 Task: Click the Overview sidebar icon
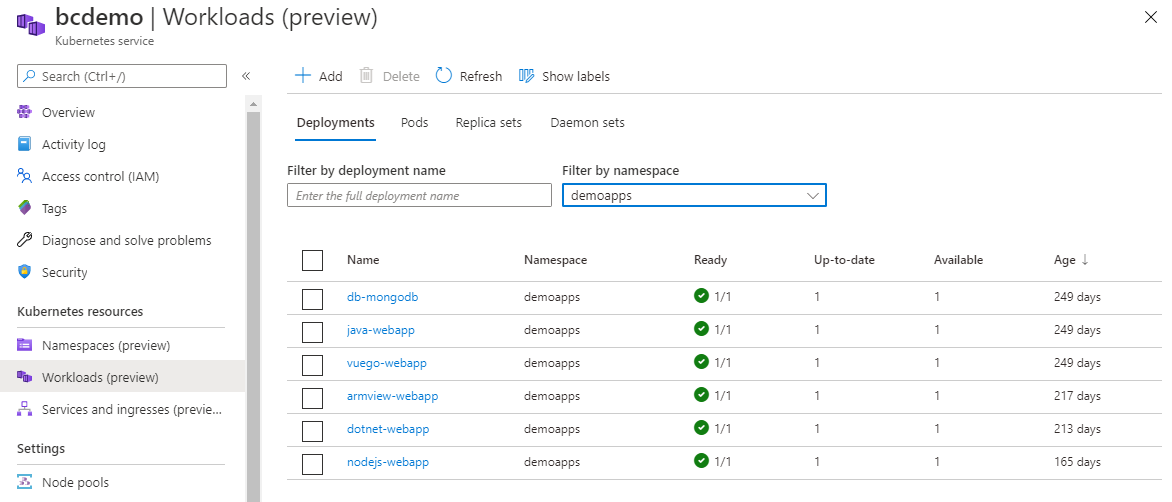point(25,112)
